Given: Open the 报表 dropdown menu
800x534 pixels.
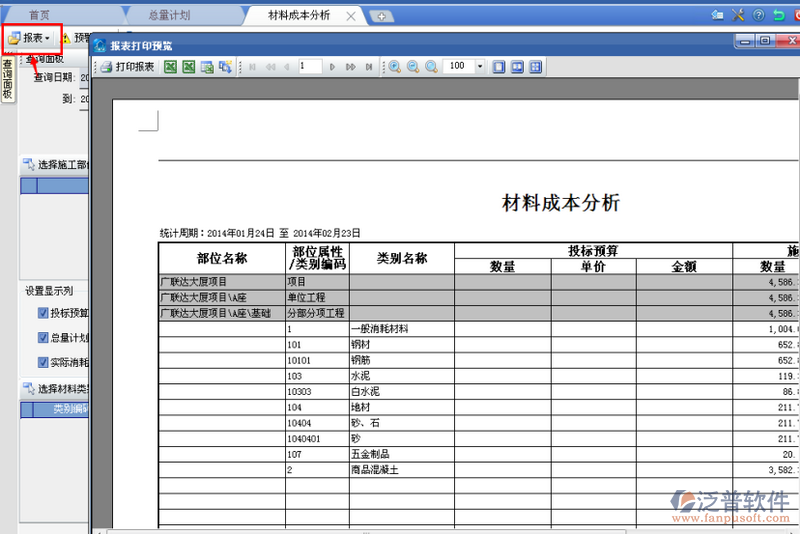Looking at the screenshot, I should click(30, 38).
